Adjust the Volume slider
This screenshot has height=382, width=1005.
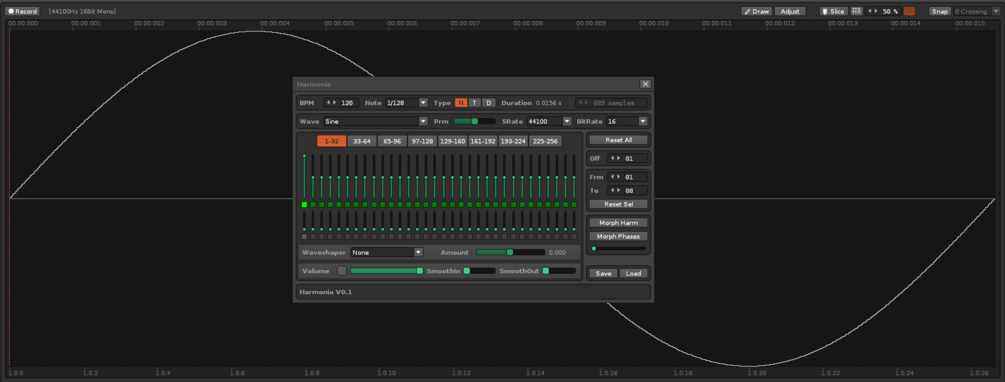tap(386, 271)
